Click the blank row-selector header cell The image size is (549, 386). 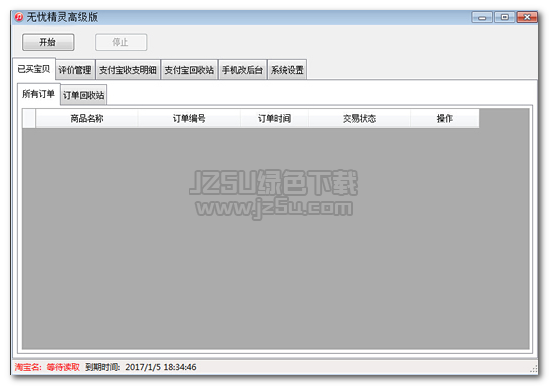29,118
